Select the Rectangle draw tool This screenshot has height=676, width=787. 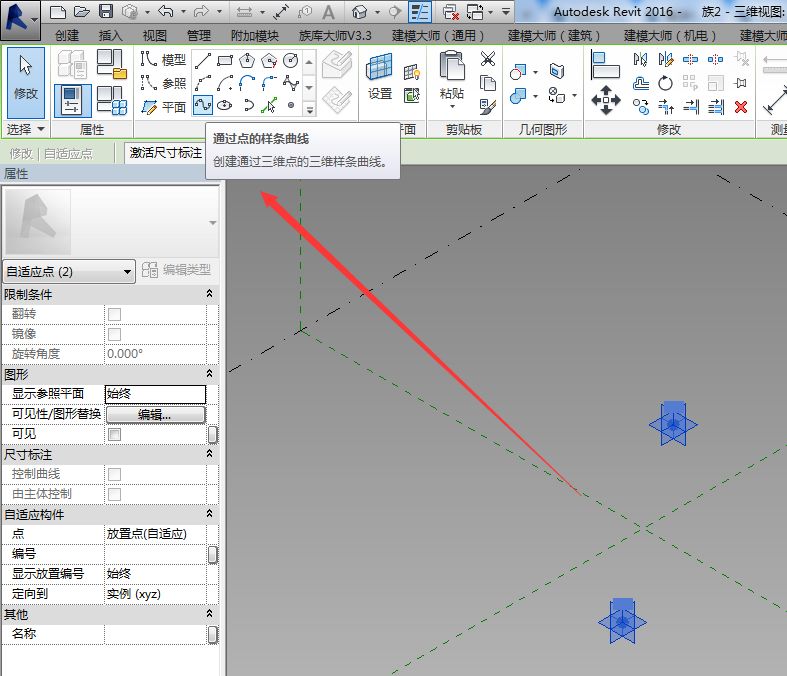click(x=225, y=61)
